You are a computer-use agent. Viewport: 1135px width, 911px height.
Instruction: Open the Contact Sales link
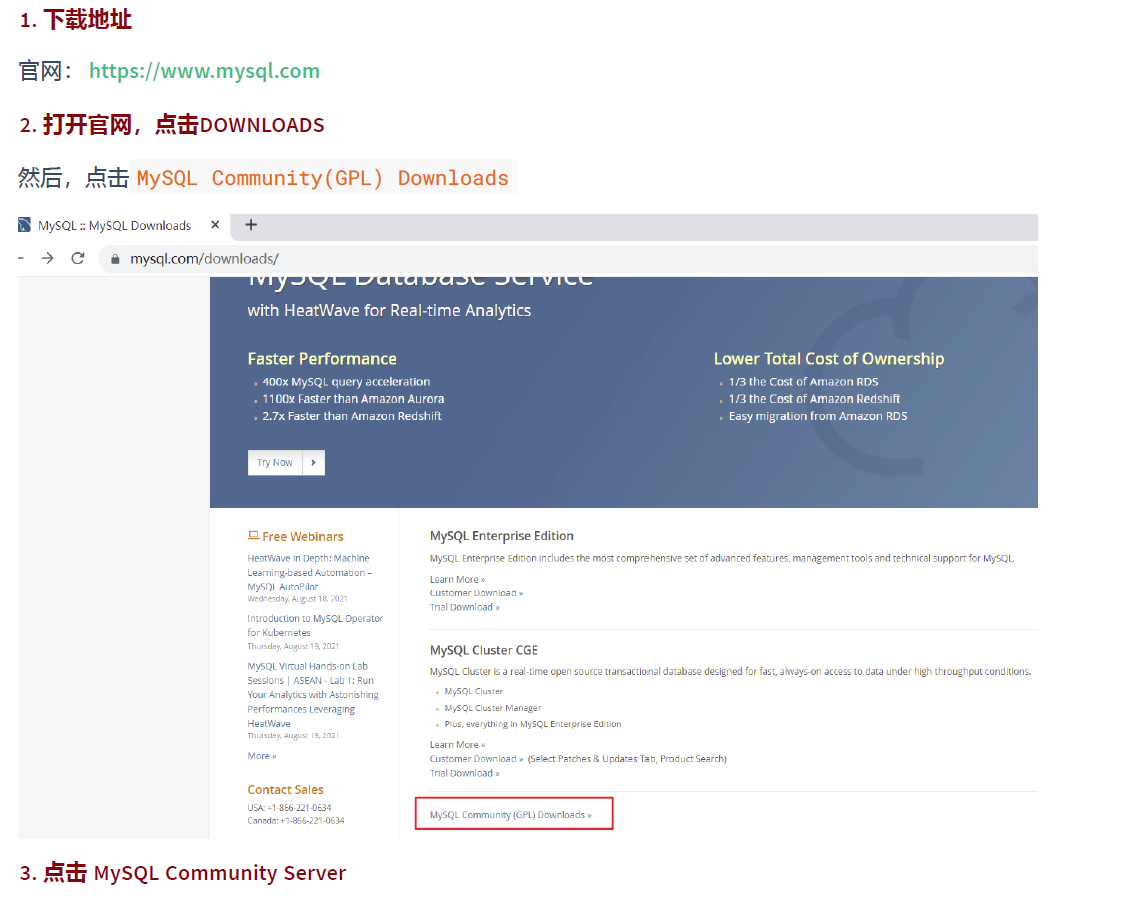pyautogui.click(x=285, y=790)
